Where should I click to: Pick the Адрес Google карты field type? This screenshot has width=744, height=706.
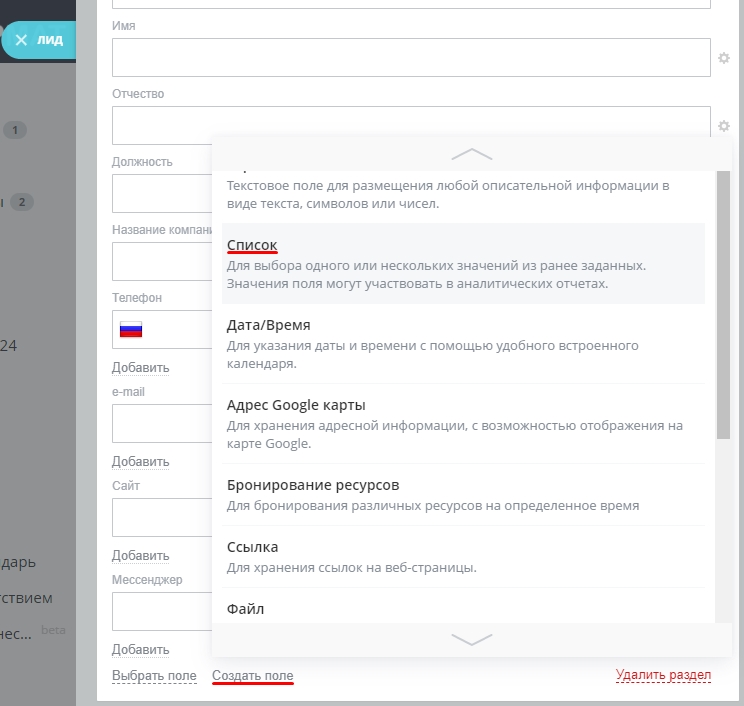463,424
